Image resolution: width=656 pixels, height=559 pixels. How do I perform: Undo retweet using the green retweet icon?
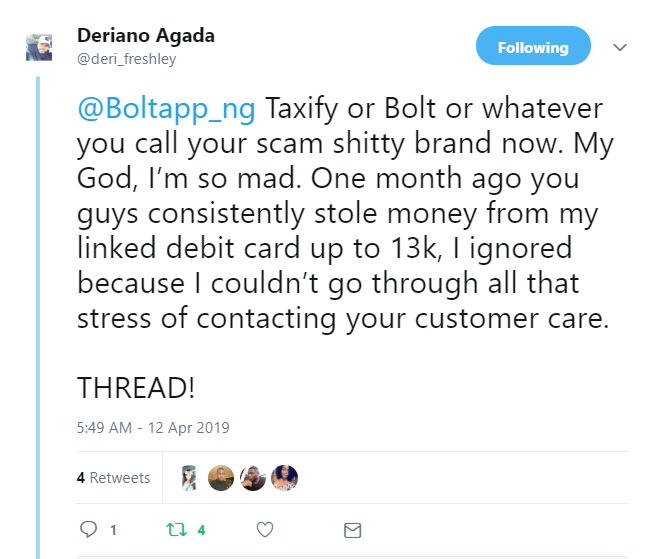173,530
